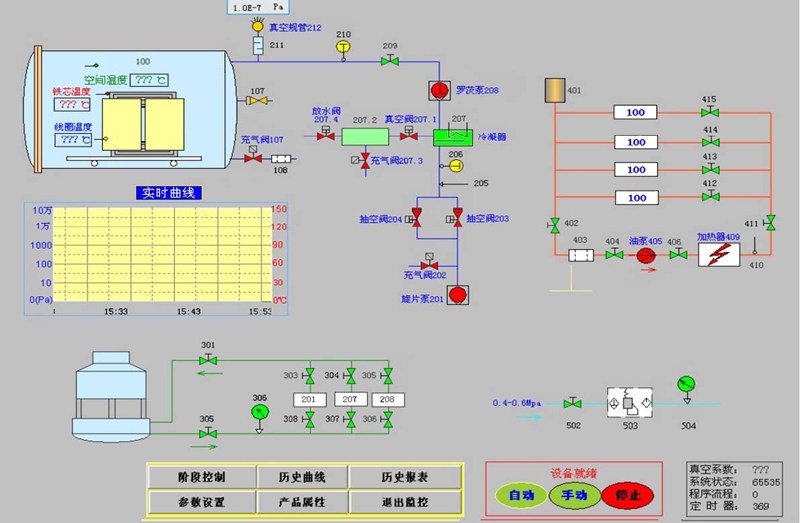
Task: Click valve 411 on oil line
Action: click(x=770, y=222)
